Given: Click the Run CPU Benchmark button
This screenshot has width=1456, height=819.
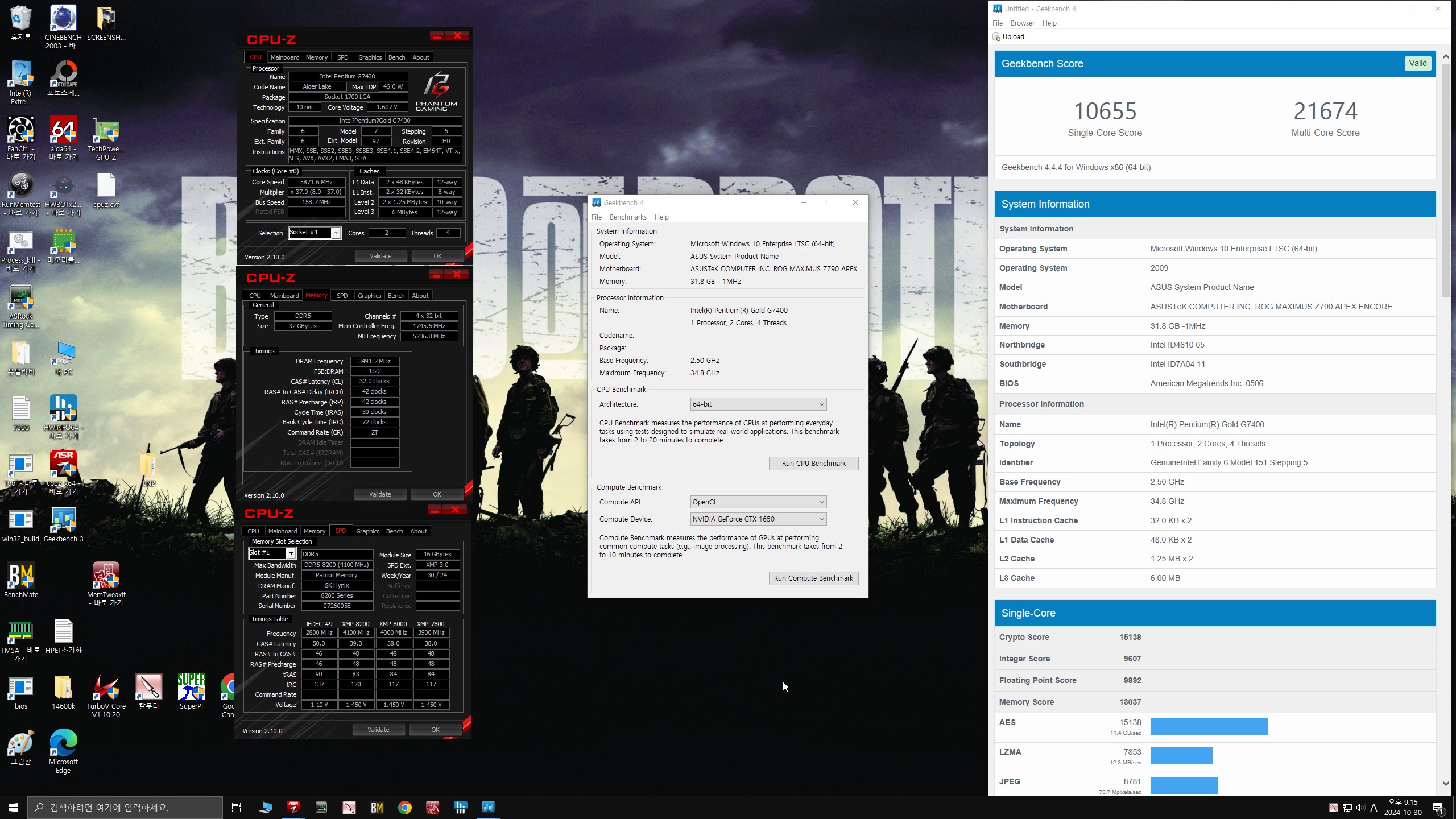Looking at the screenshot, I should pyautogui.click(x=813, y=464).
